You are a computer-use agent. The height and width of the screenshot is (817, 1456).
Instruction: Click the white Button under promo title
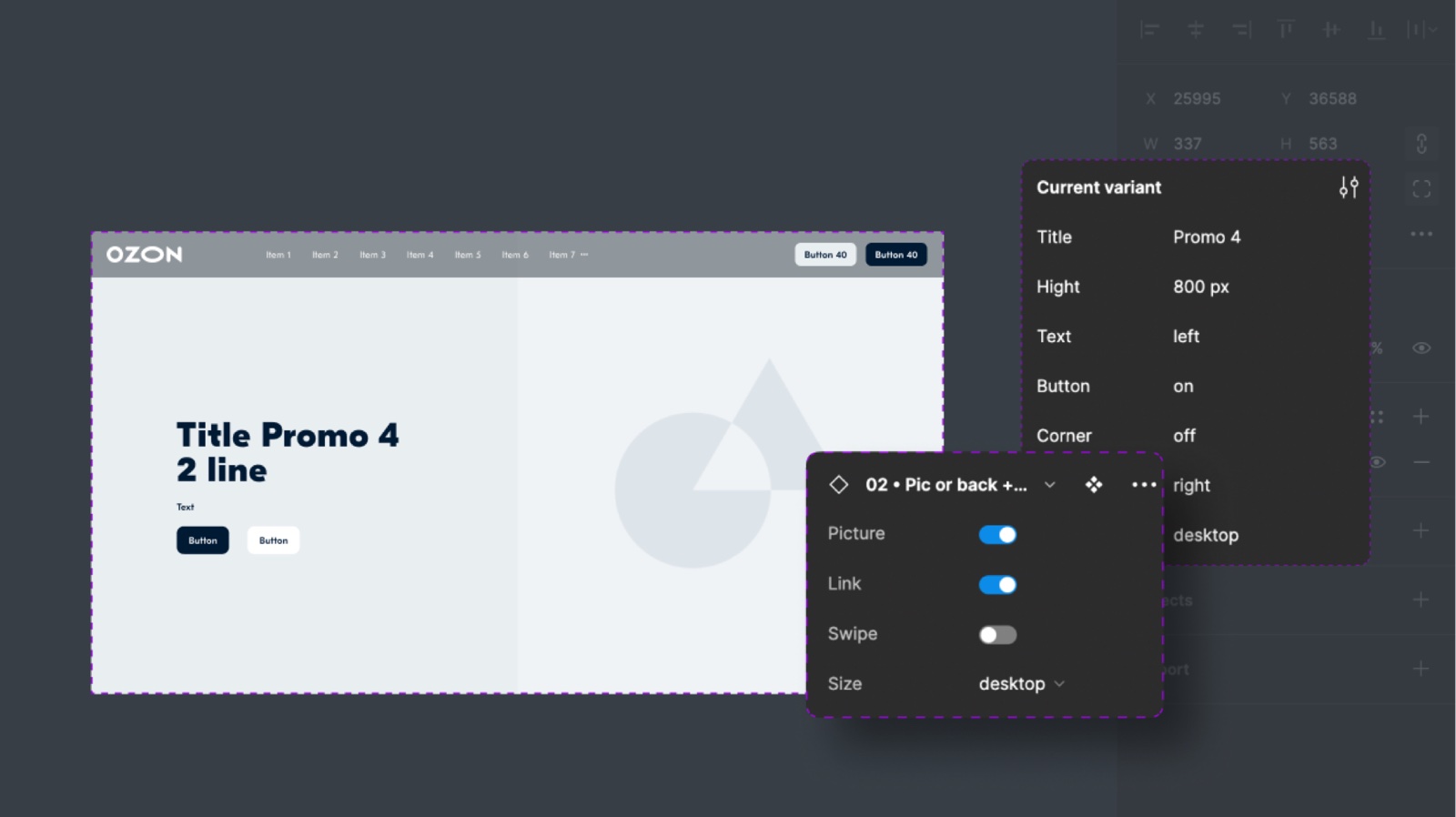point(273,540)
